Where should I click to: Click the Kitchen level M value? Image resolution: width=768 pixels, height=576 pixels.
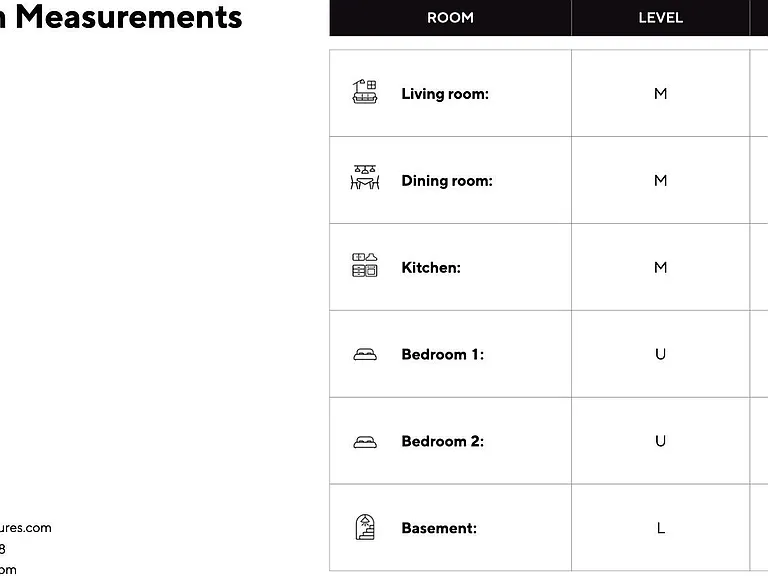[x=660, y=267]
